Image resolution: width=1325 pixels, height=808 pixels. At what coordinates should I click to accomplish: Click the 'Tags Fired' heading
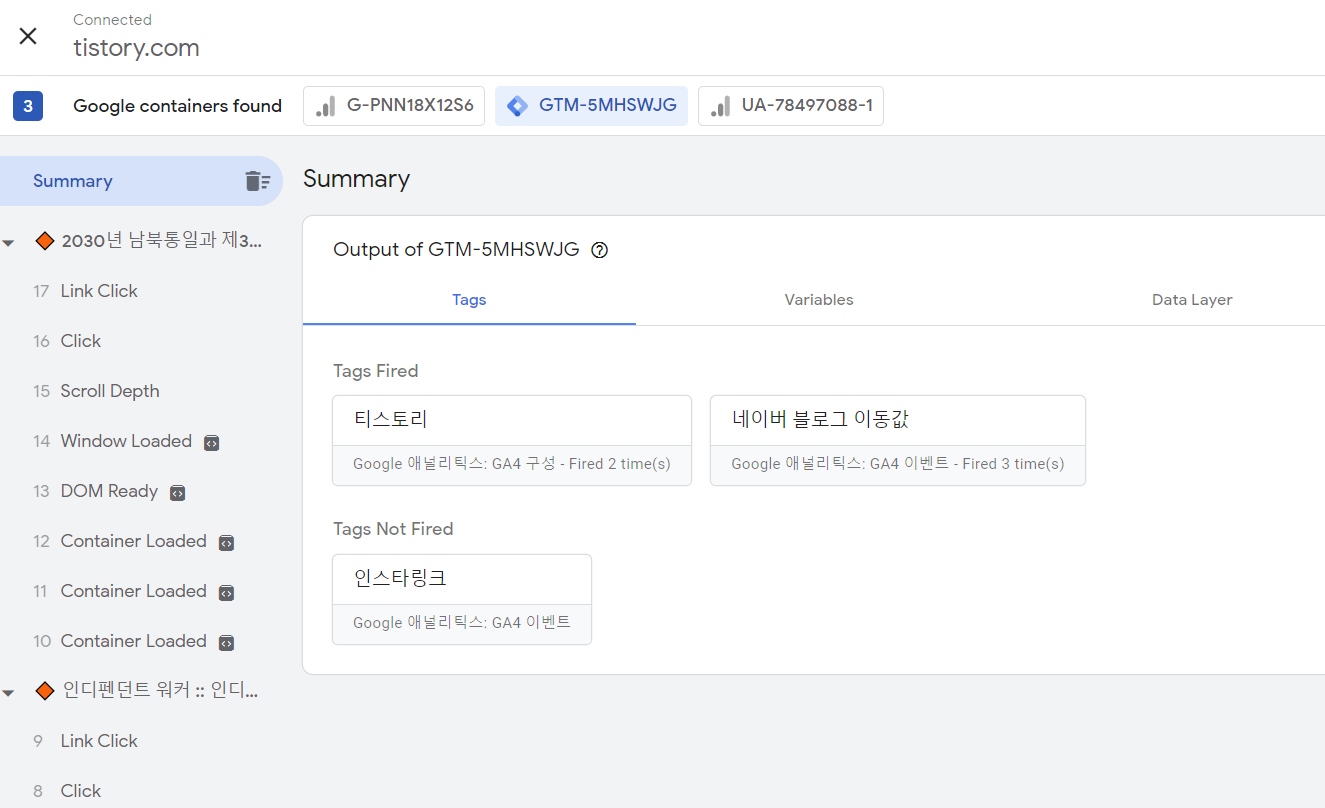[x=375, y=371]
